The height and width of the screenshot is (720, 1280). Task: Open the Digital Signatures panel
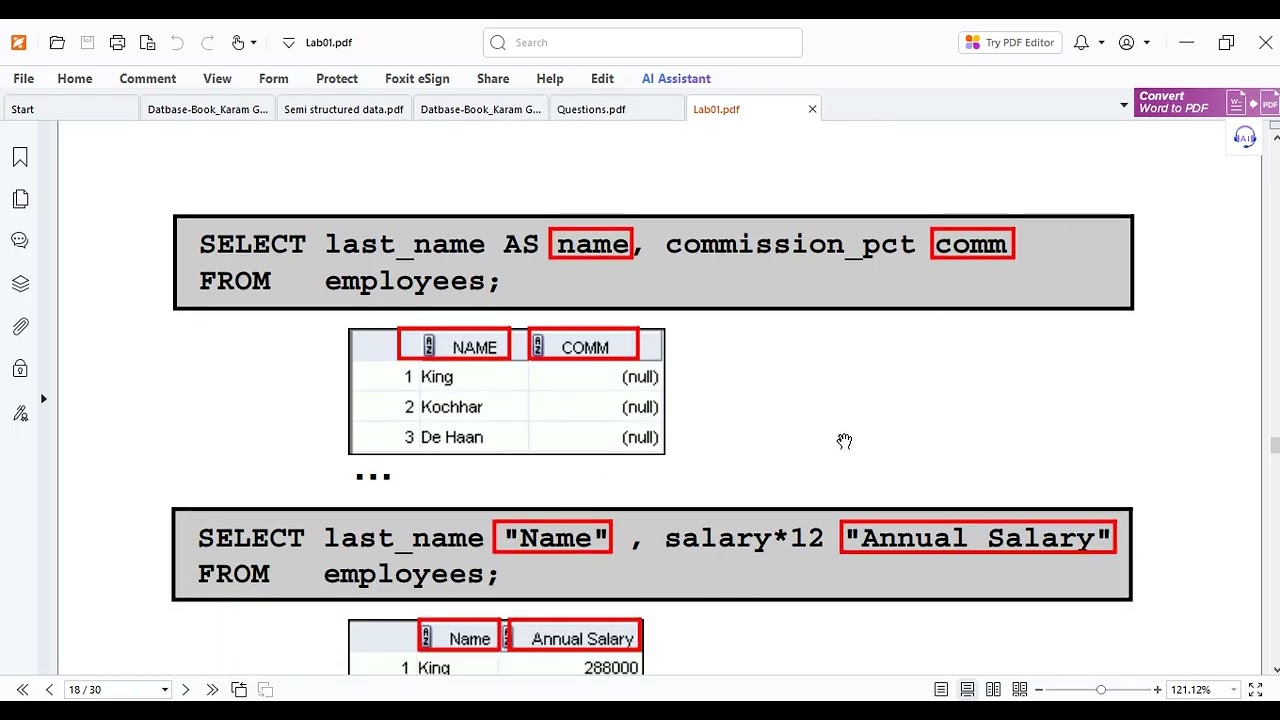(x=20, y=413)
